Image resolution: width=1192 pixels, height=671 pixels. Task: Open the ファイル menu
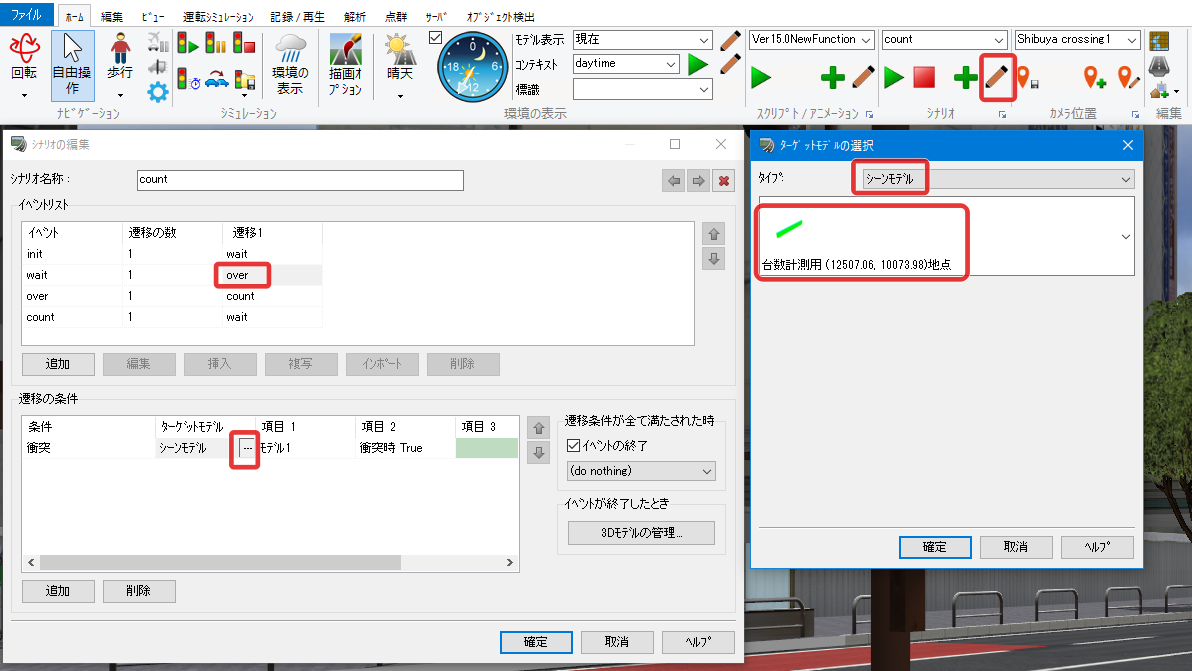[x=27, y=14]
